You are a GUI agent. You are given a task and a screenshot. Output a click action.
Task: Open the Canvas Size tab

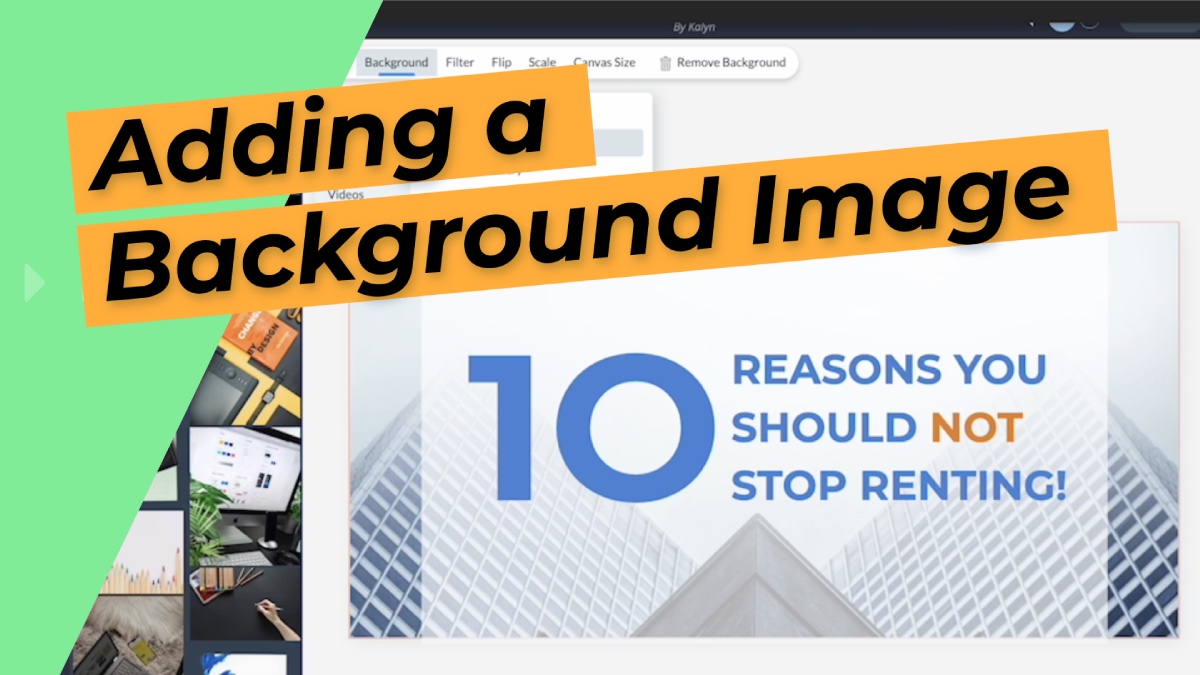605,62
